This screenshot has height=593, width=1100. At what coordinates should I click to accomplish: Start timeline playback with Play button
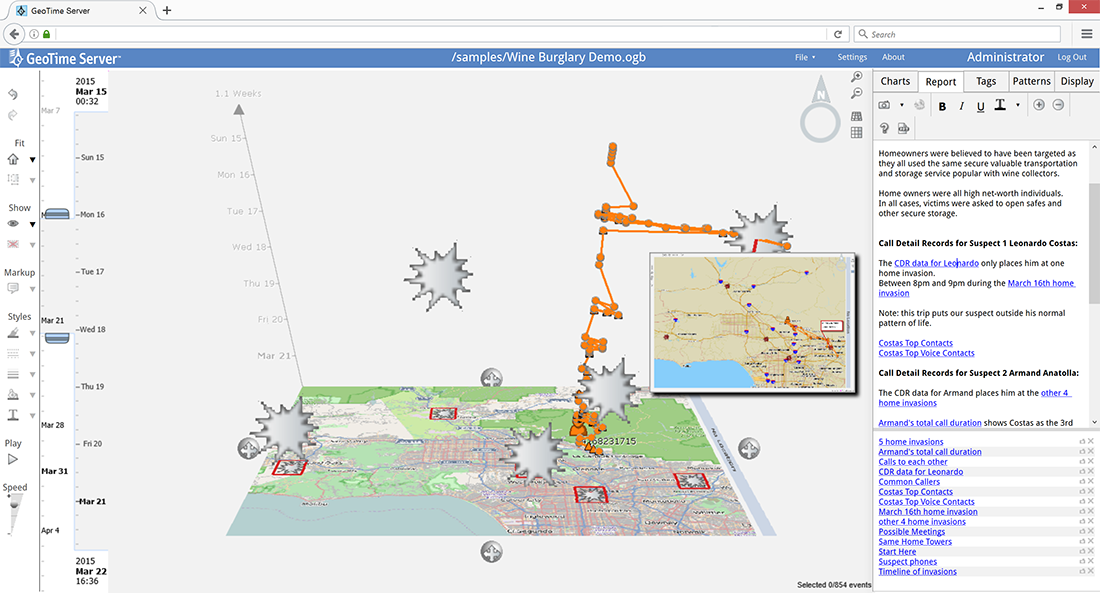tap(13, 459)
